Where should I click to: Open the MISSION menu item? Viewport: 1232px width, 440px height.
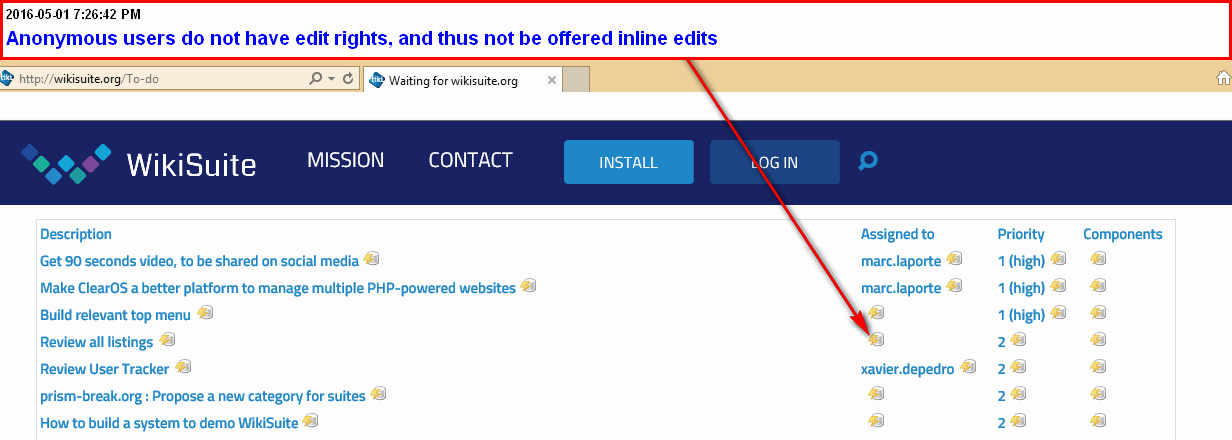click(x=345, y=161)
